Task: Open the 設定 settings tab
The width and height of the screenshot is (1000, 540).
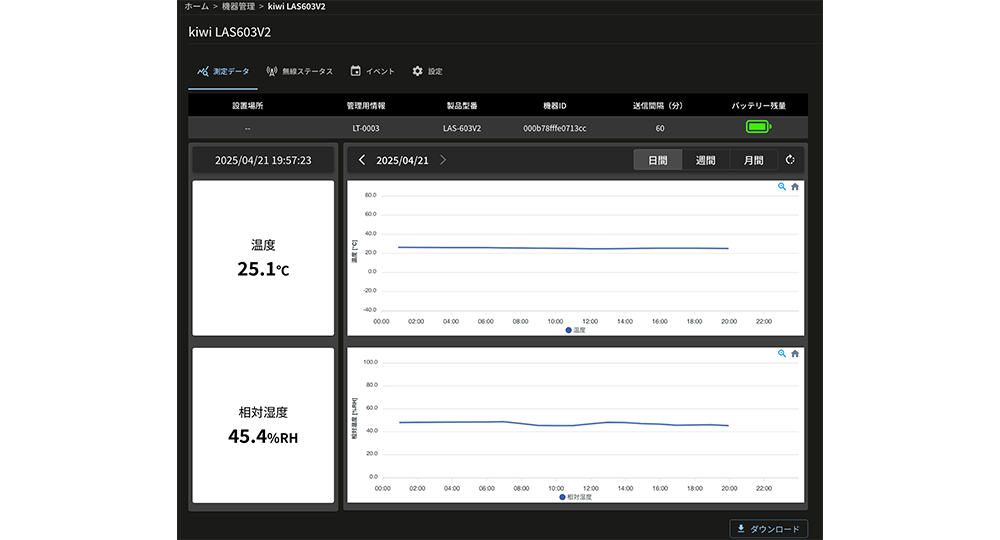Action: point(427,72)
